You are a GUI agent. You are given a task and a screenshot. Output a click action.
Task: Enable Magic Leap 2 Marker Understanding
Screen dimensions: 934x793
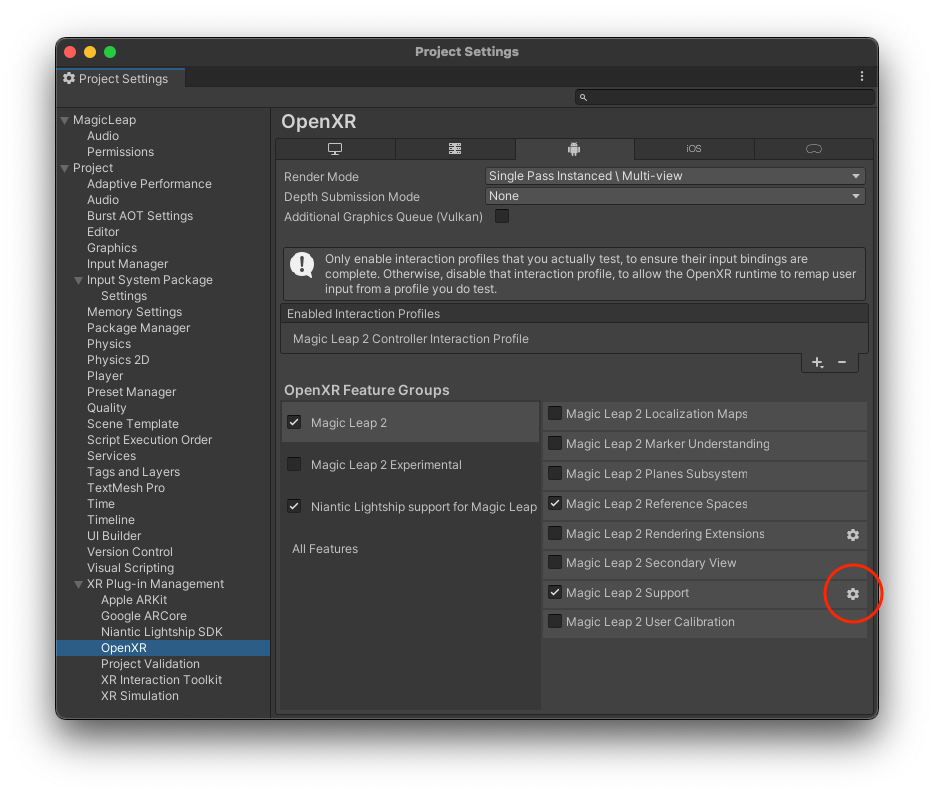tap(555, 443)
